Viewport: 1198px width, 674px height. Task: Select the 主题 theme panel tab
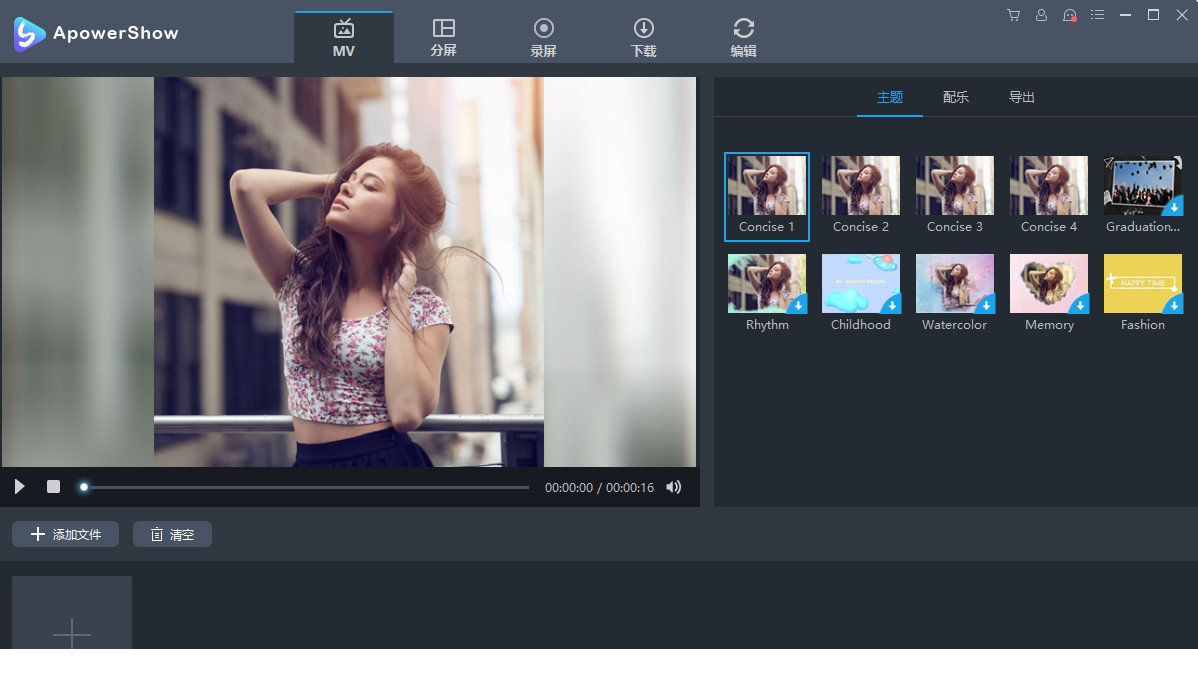click(889, 97)
